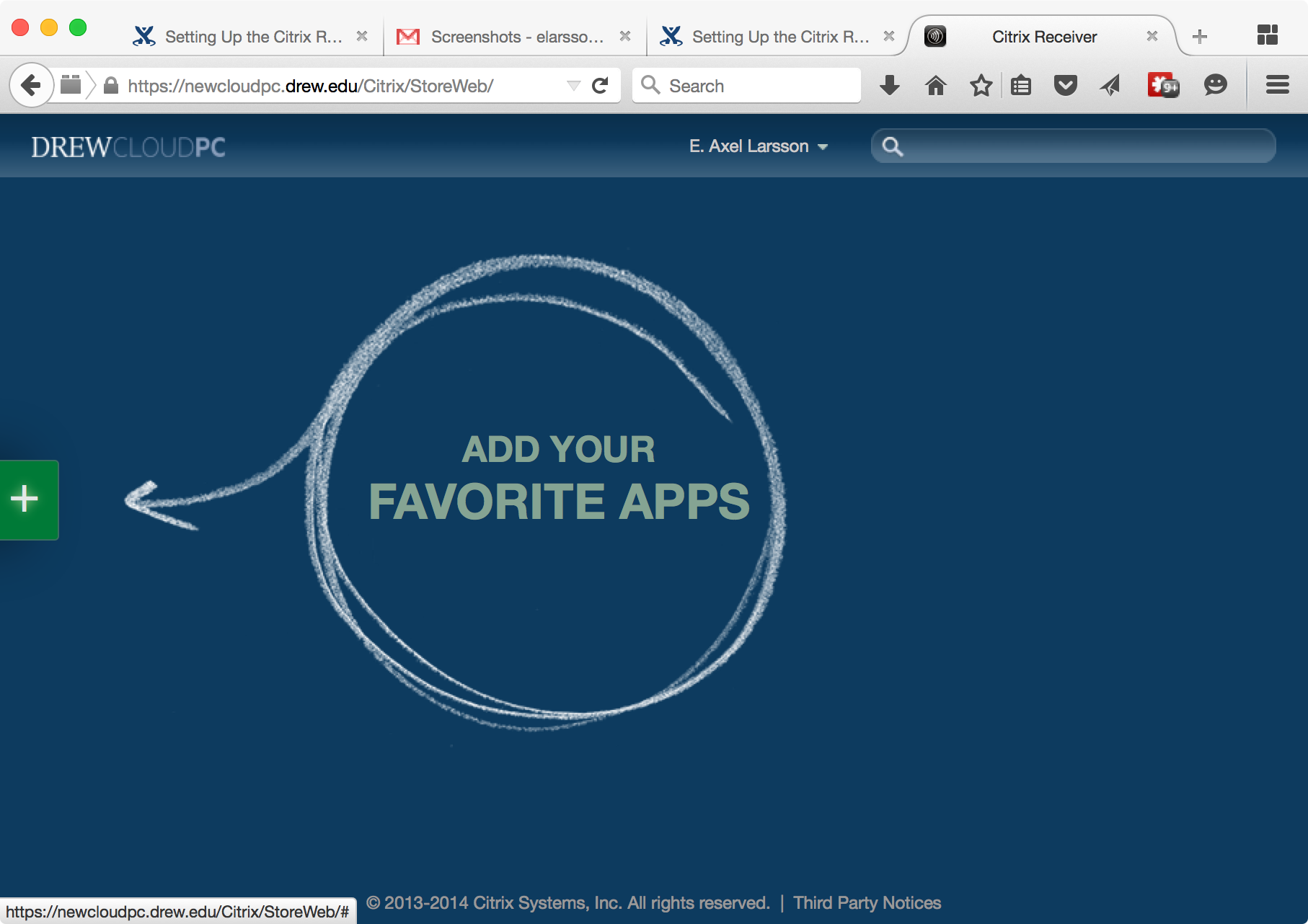Bookmark this page with the star icon
This screenshot has width=1308, height=924.
[981, 86]
